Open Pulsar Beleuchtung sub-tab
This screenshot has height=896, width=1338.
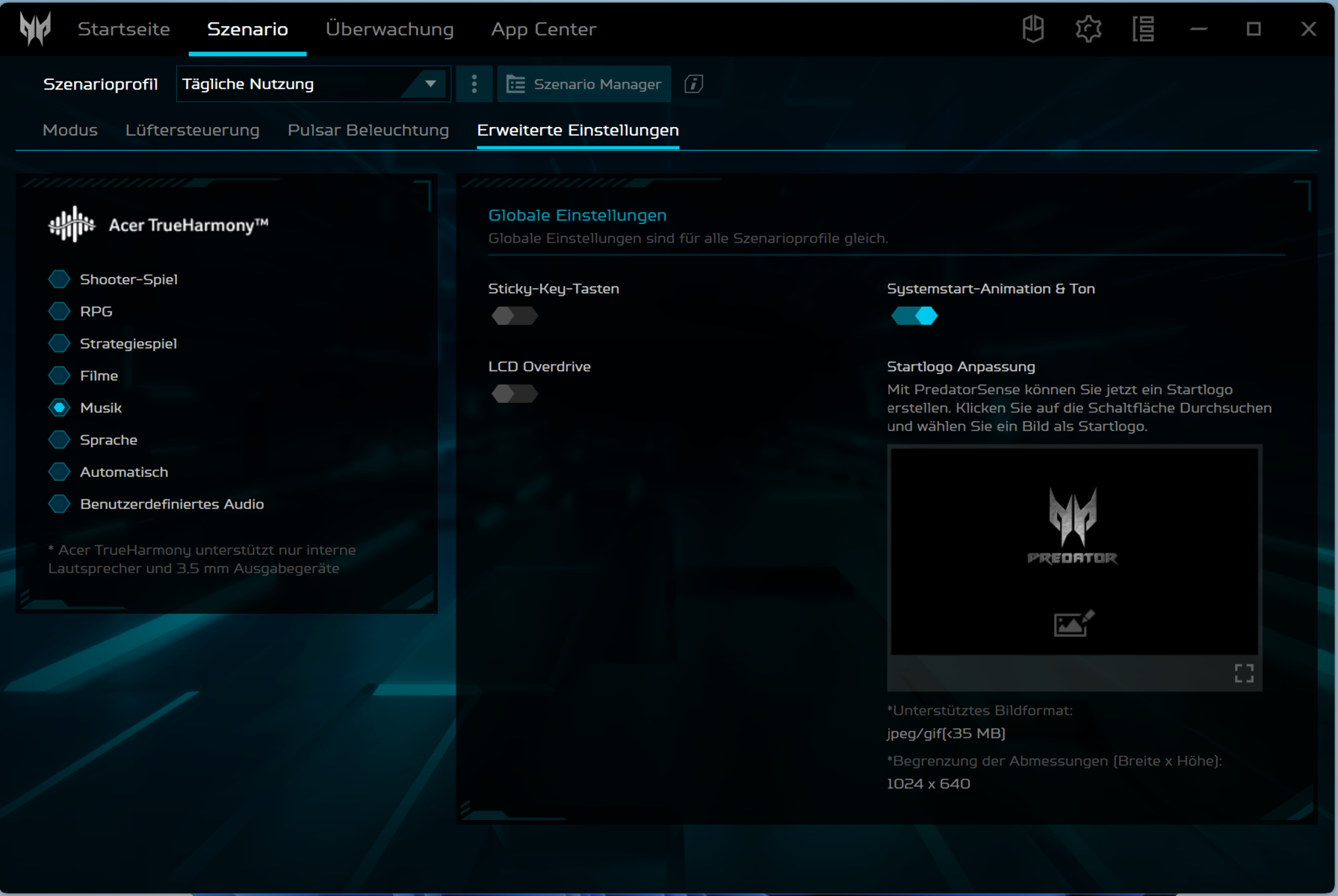tap(368, 130)
